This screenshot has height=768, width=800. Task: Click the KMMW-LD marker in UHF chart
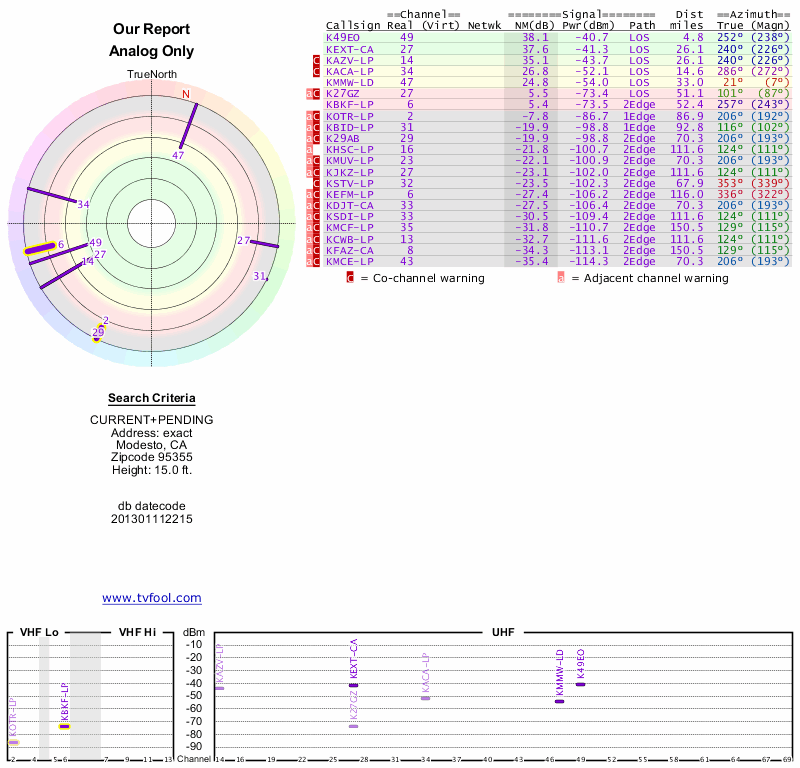(559, 702)
